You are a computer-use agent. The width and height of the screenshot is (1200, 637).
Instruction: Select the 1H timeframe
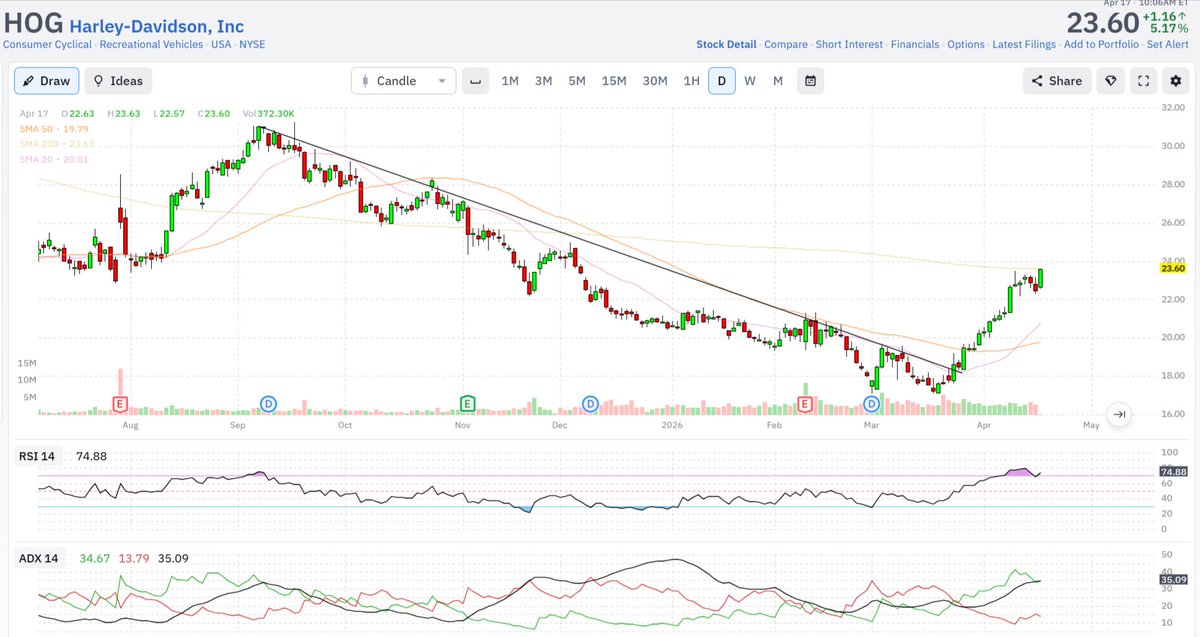tap(691, 81)
